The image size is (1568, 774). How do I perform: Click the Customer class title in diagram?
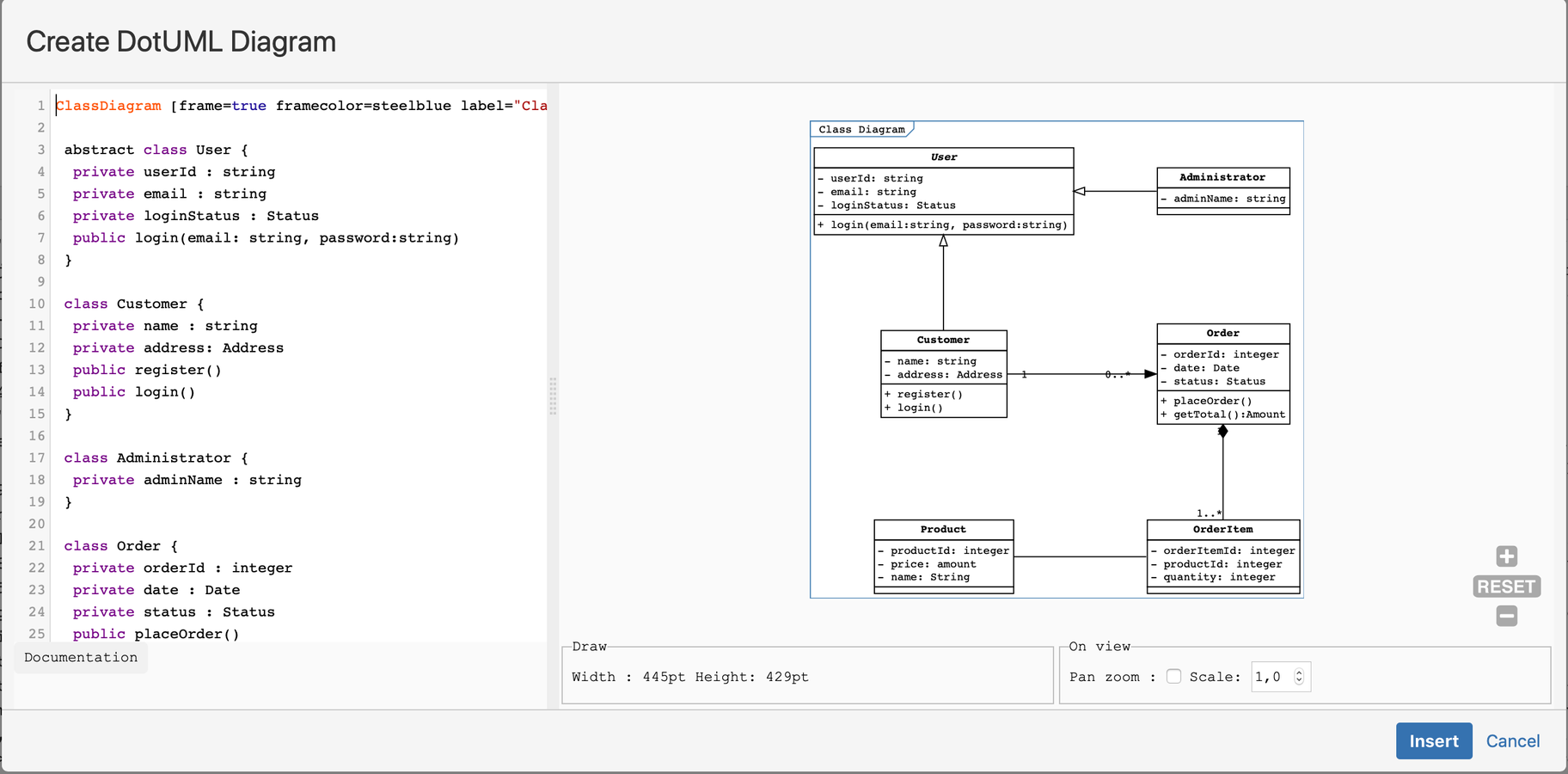point(943,341)
